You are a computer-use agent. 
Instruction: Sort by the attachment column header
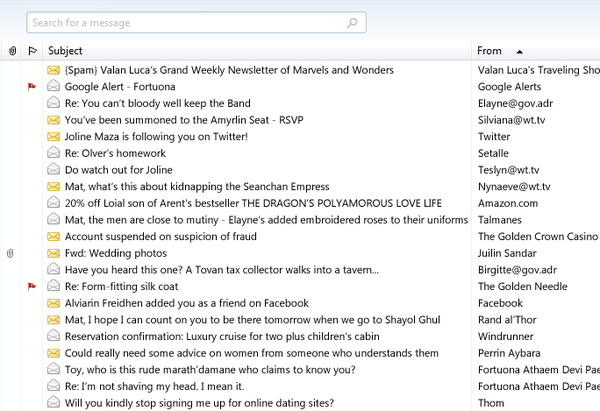[13, 51]
